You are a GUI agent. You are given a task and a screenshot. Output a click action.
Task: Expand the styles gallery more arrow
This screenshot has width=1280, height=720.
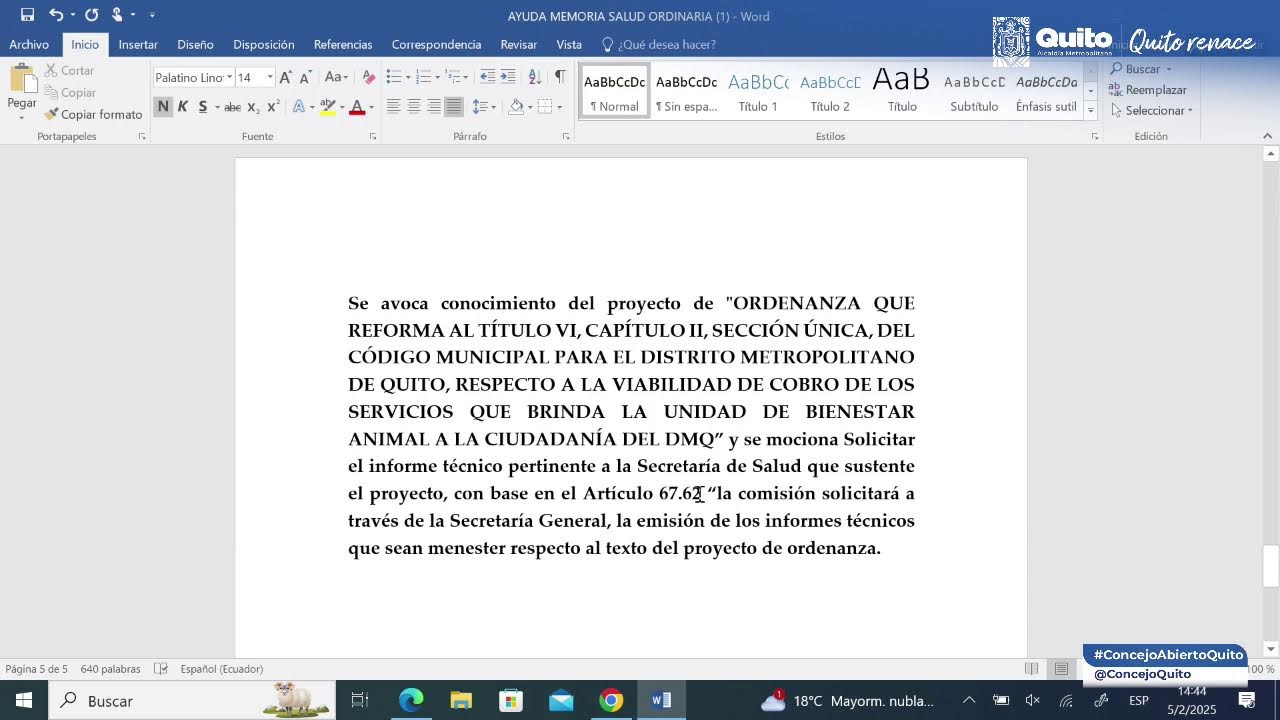tap(1091, 110)
